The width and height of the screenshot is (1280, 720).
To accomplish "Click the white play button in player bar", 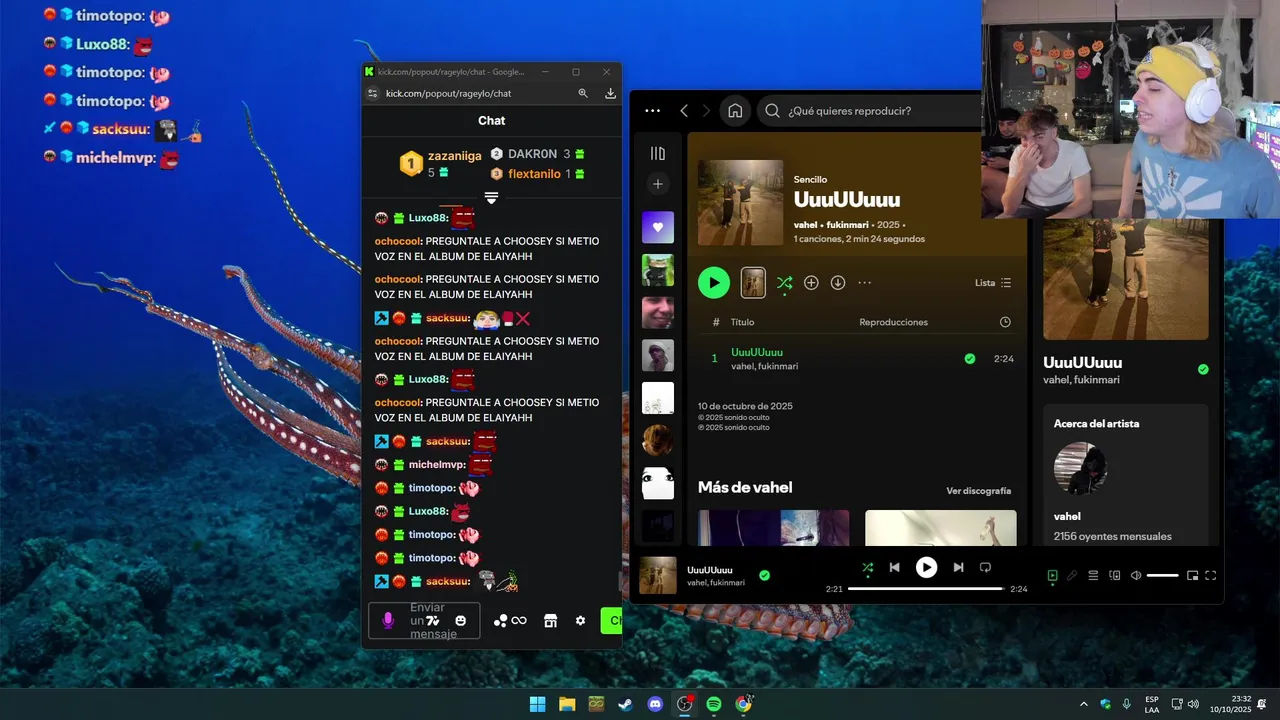I will coord(927,567).
